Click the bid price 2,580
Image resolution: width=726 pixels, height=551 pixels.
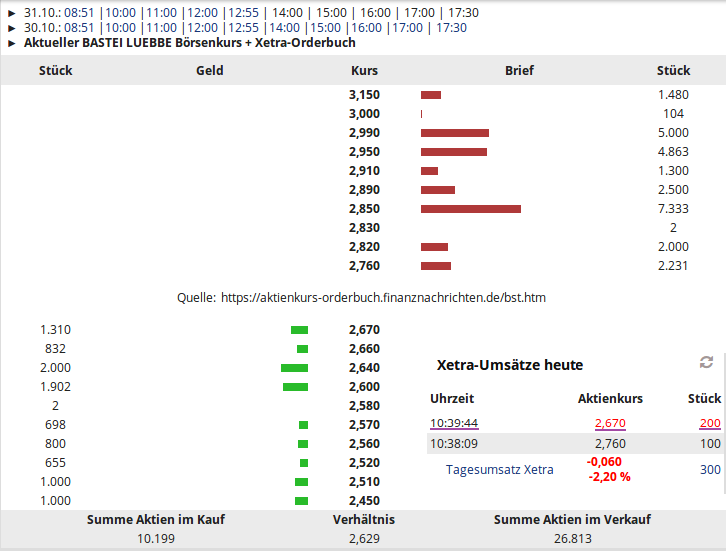coord(364,406)
